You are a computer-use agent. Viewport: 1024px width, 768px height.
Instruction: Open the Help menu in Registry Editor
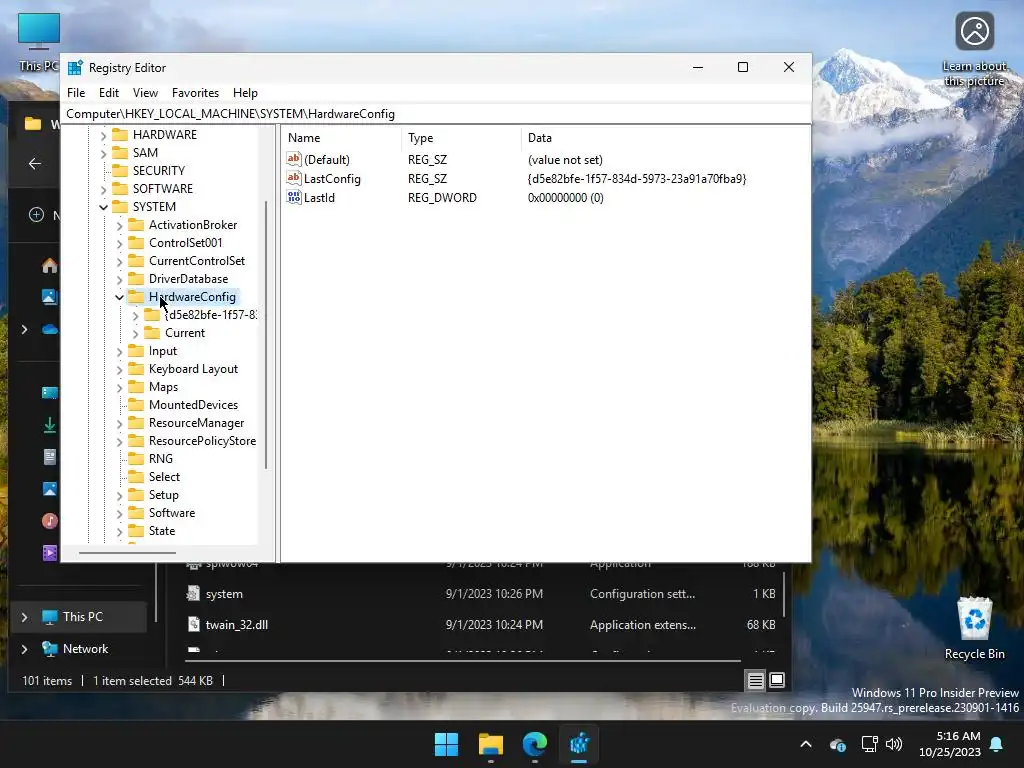[x=246, y=93]
